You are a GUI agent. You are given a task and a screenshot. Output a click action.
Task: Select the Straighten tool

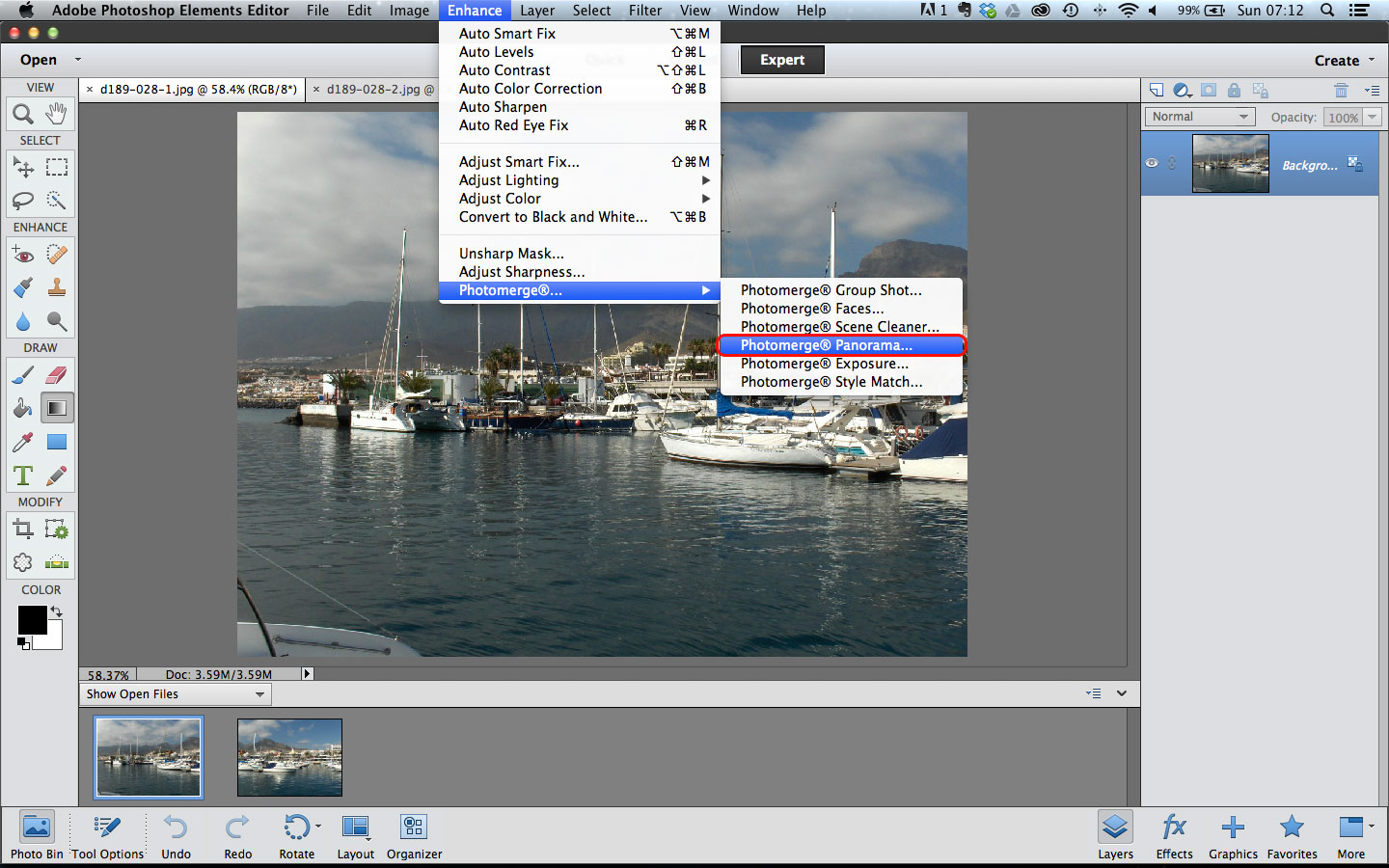click(x=57, y=562)
